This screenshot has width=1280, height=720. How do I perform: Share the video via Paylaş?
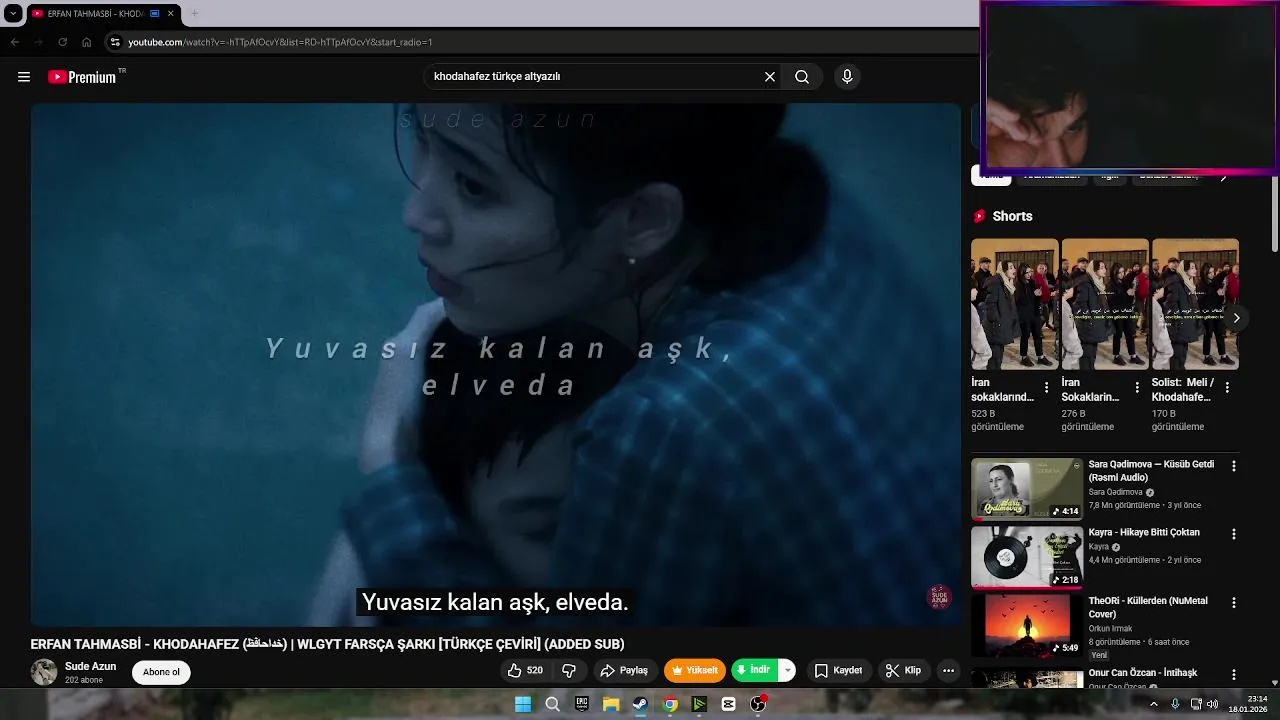(625, 671)
